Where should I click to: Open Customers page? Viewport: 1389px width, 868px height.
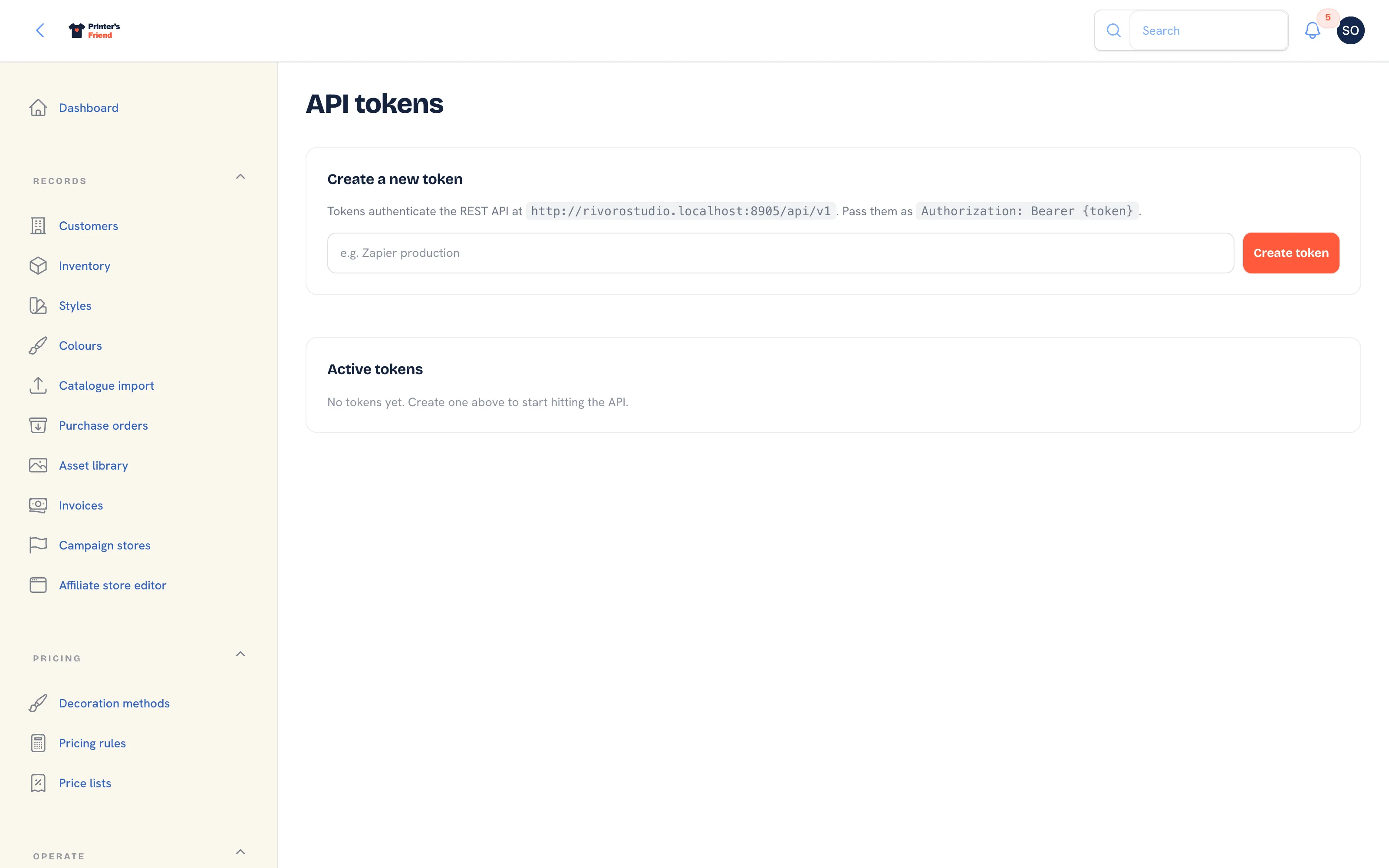(89, 226)
